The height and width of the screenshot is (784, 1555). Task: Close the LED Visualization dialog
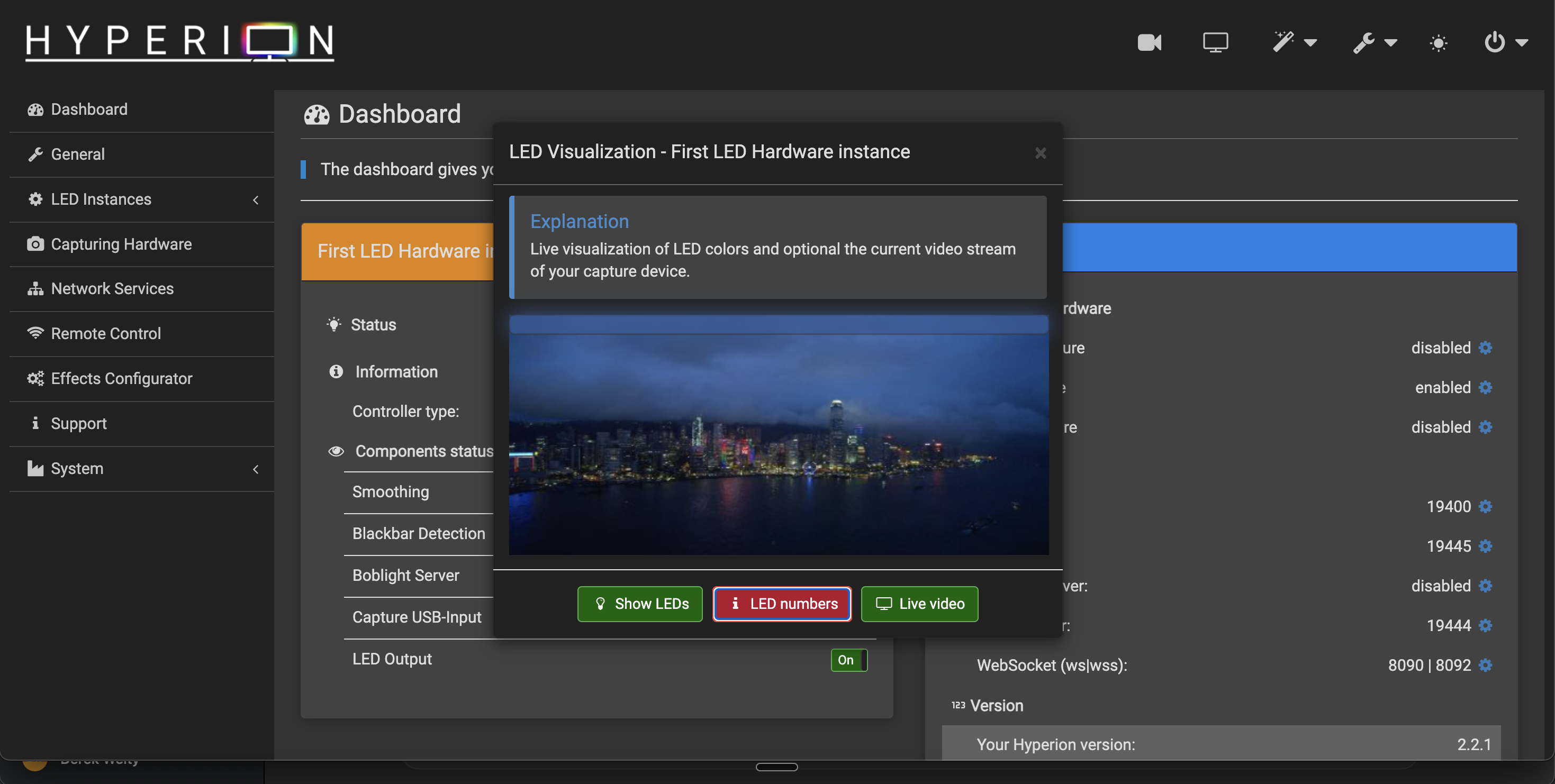[1040, 153]
